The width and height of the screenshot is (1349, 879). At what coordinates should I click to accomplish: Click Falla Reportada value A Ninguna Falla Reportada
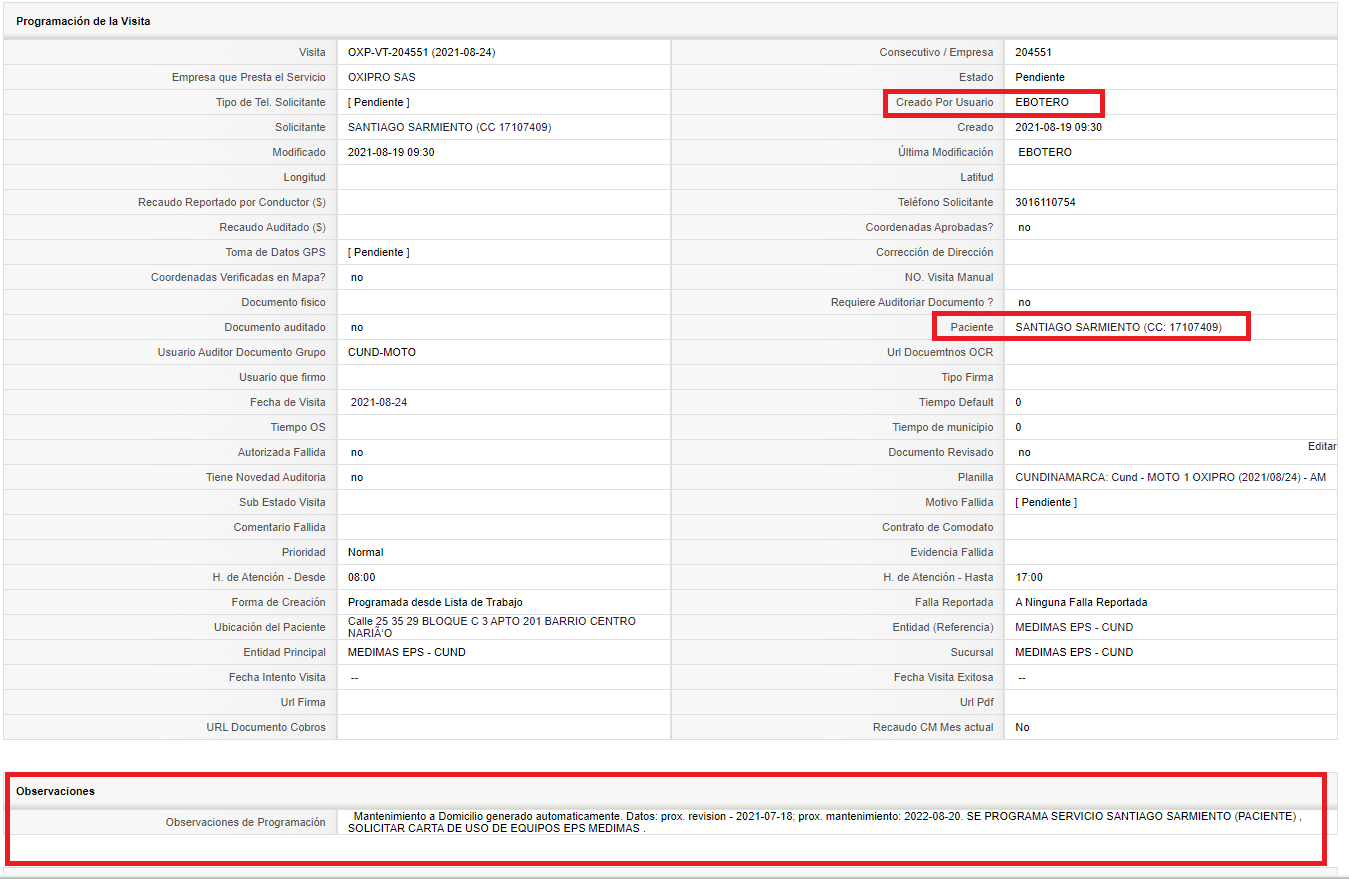coord(1081,602)
